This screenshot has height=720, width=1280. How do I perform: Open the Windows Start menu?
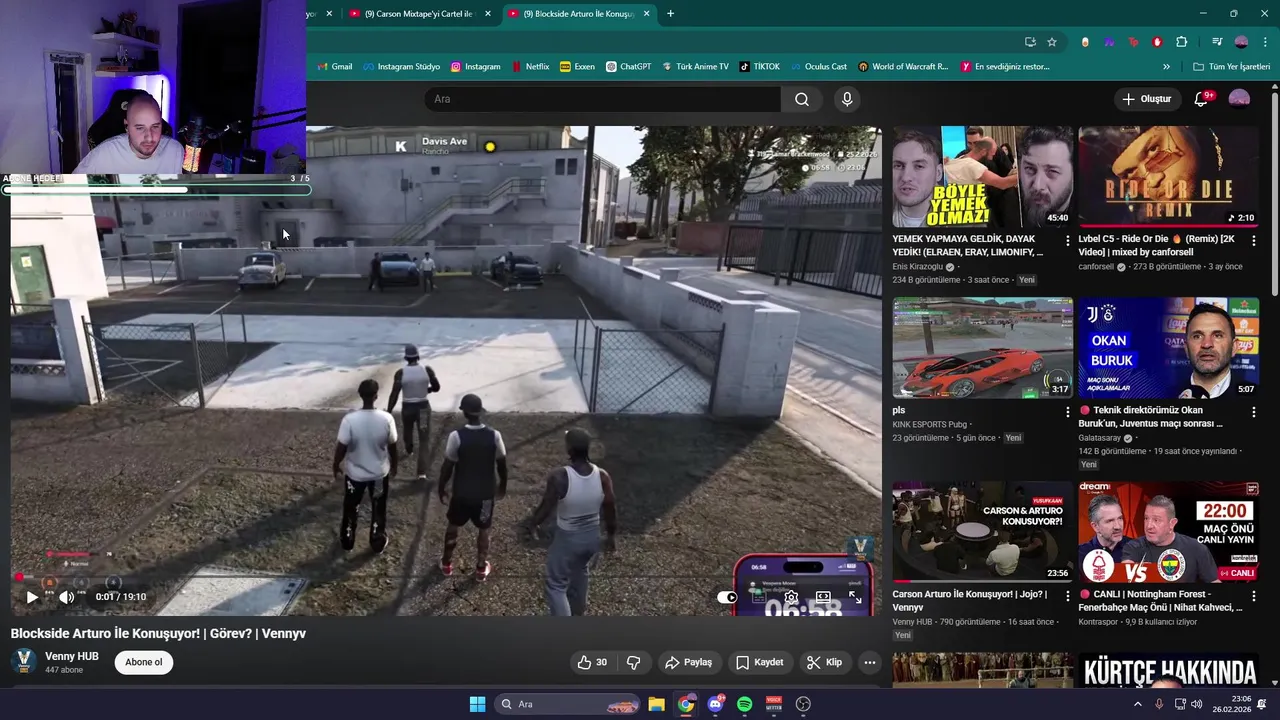coord(477,704)
